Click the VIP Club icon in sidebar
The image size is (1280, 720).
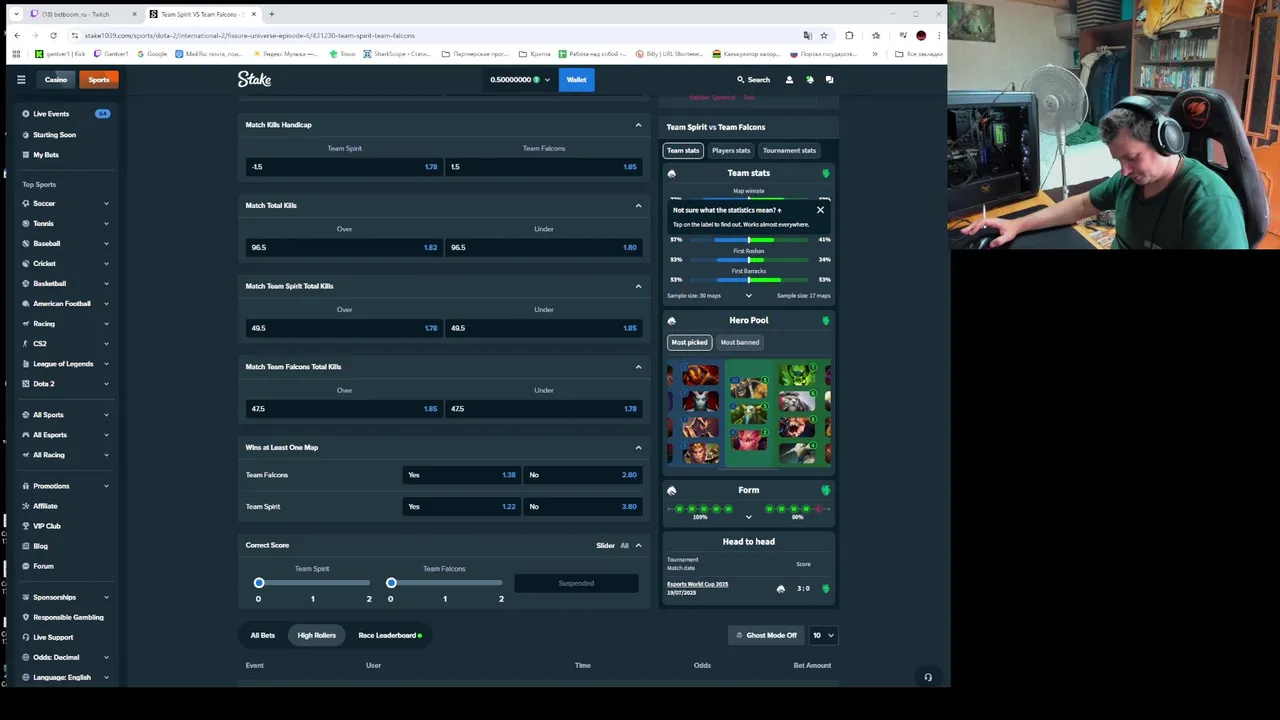click(26, 526)
